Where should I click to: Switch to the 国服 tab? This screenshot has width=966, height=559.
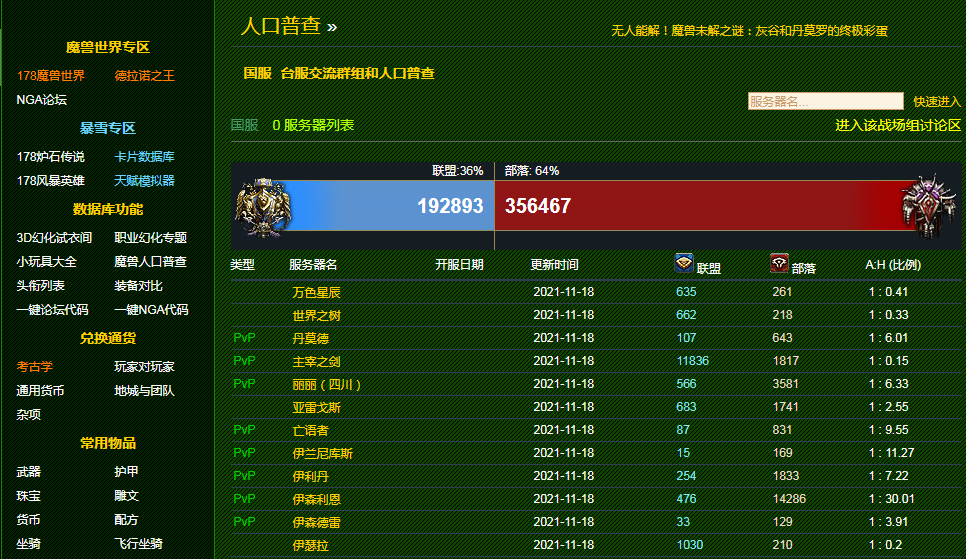(x=258, y=73)
